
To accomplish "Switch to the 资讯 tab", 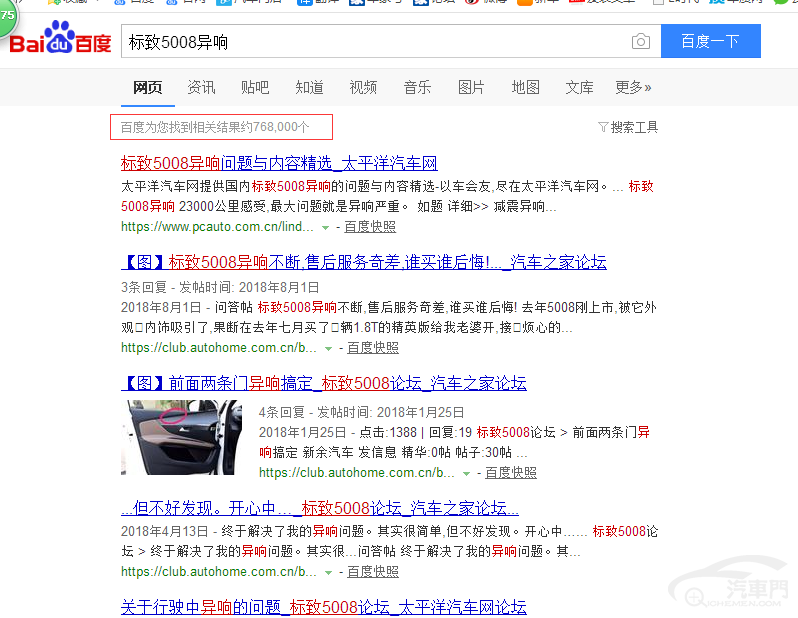I will tap(201, 88).
